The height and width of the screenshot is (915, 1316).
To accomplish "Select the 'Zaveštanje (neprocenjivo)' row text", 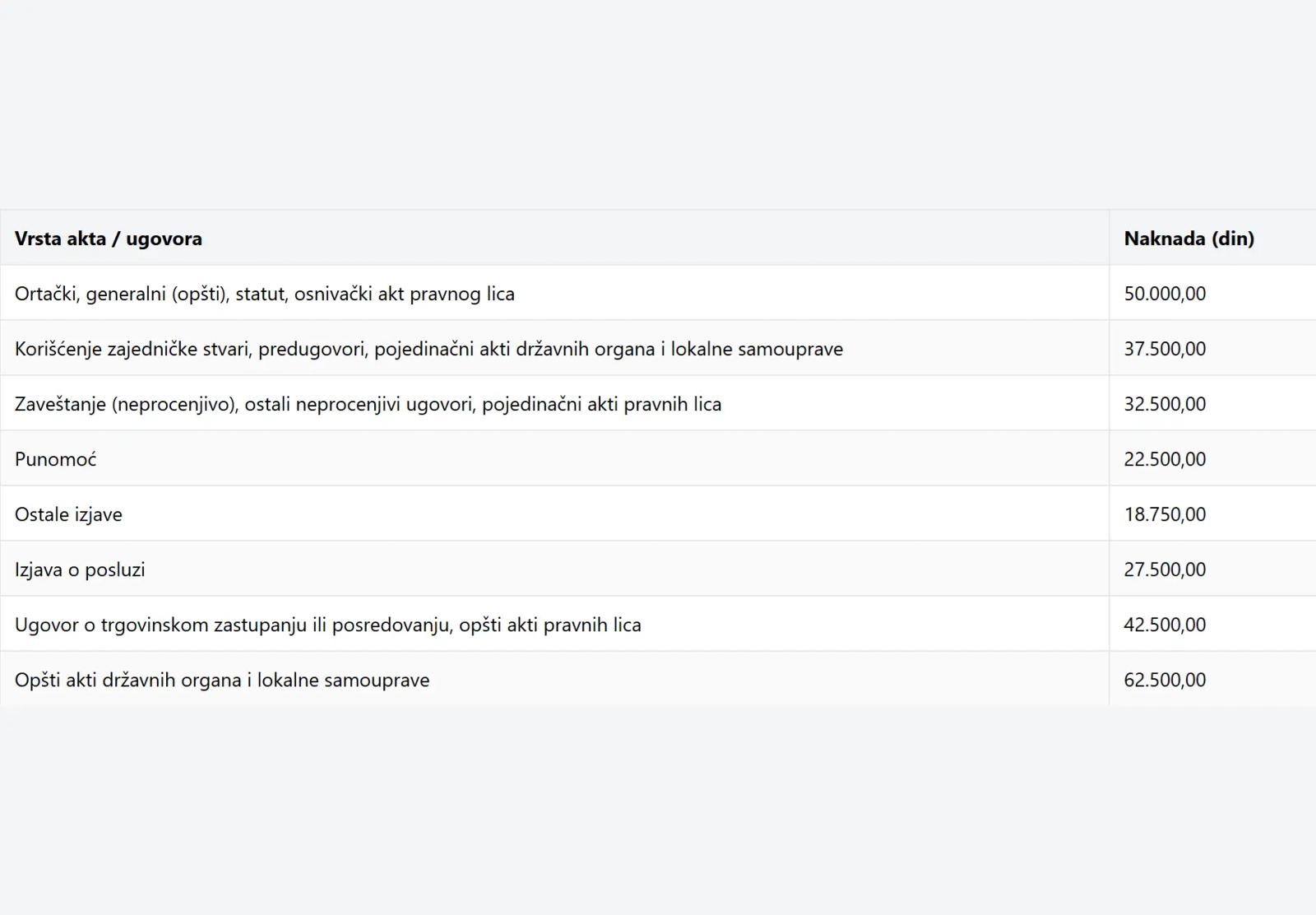I will 368,404.
